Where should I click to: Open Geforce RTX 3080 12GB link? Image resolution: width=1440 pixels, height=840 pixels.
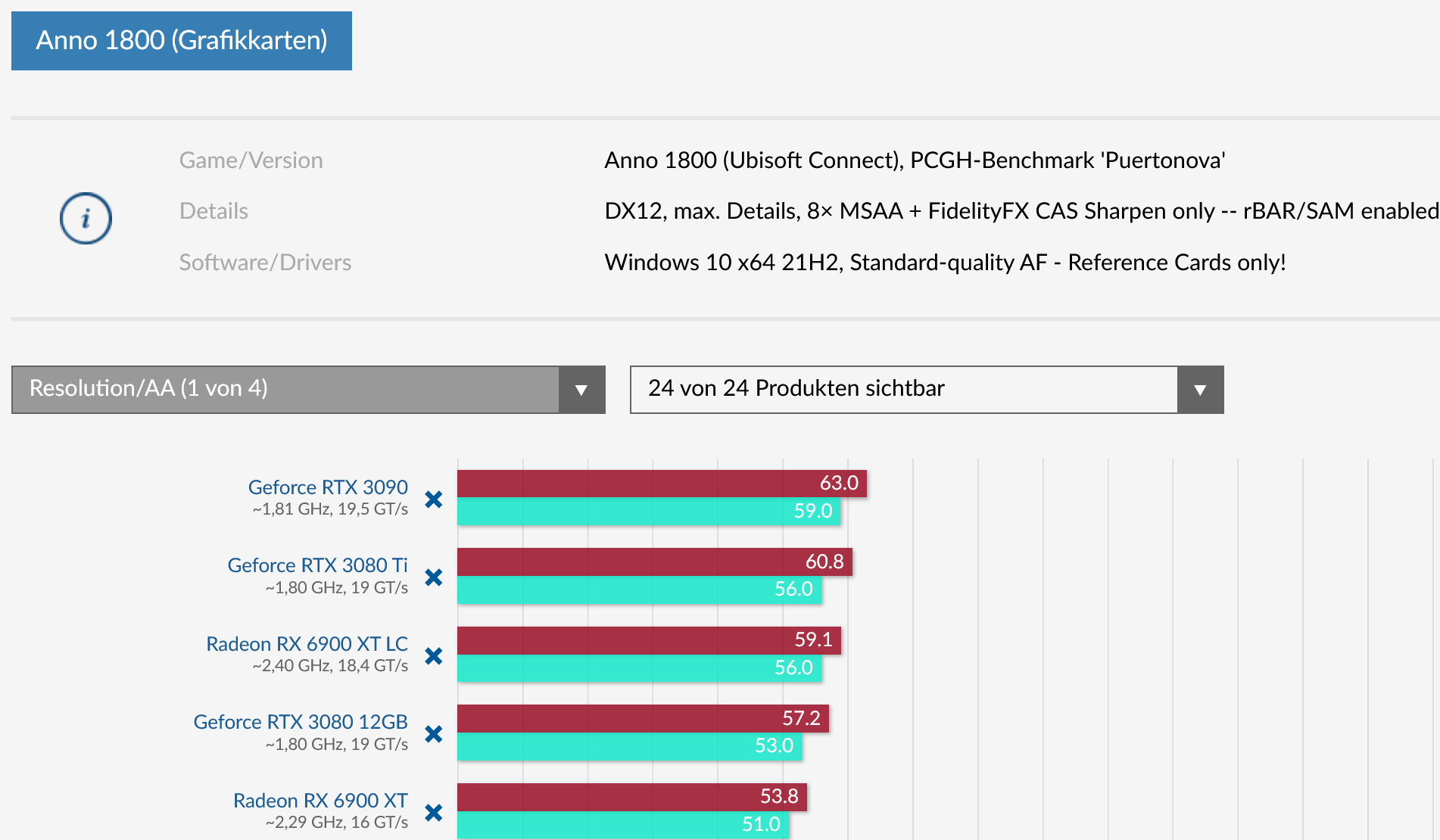[x=301, y=722]
